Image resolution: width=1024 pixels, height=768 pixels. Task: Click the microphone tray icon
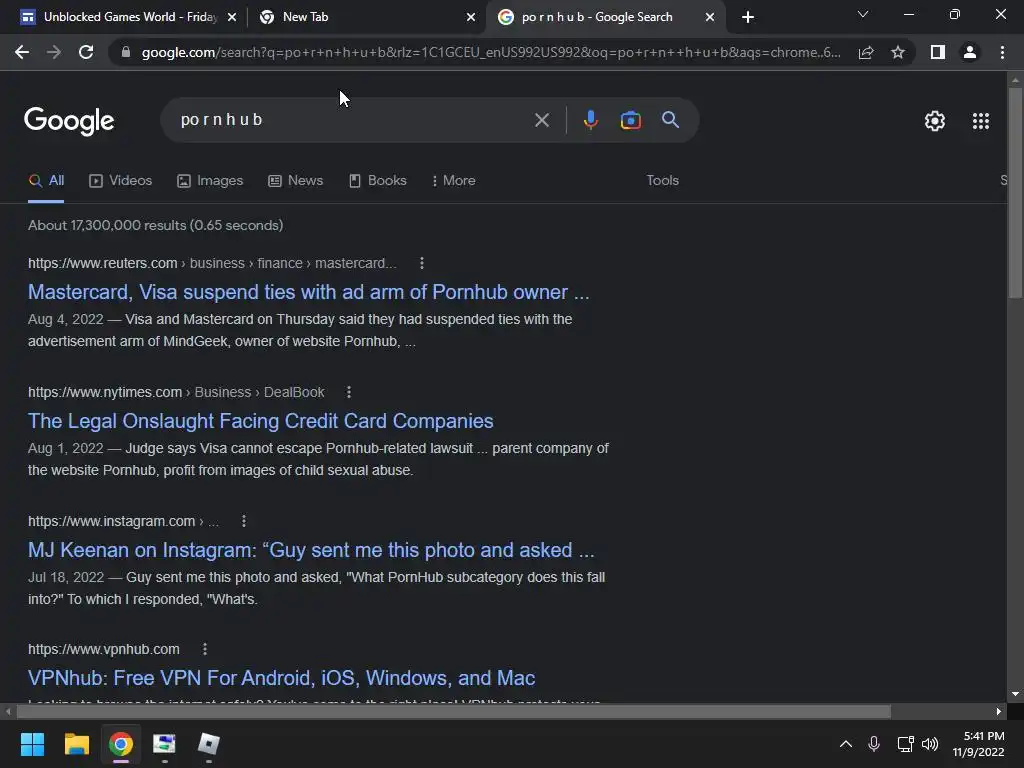point(874,744)
